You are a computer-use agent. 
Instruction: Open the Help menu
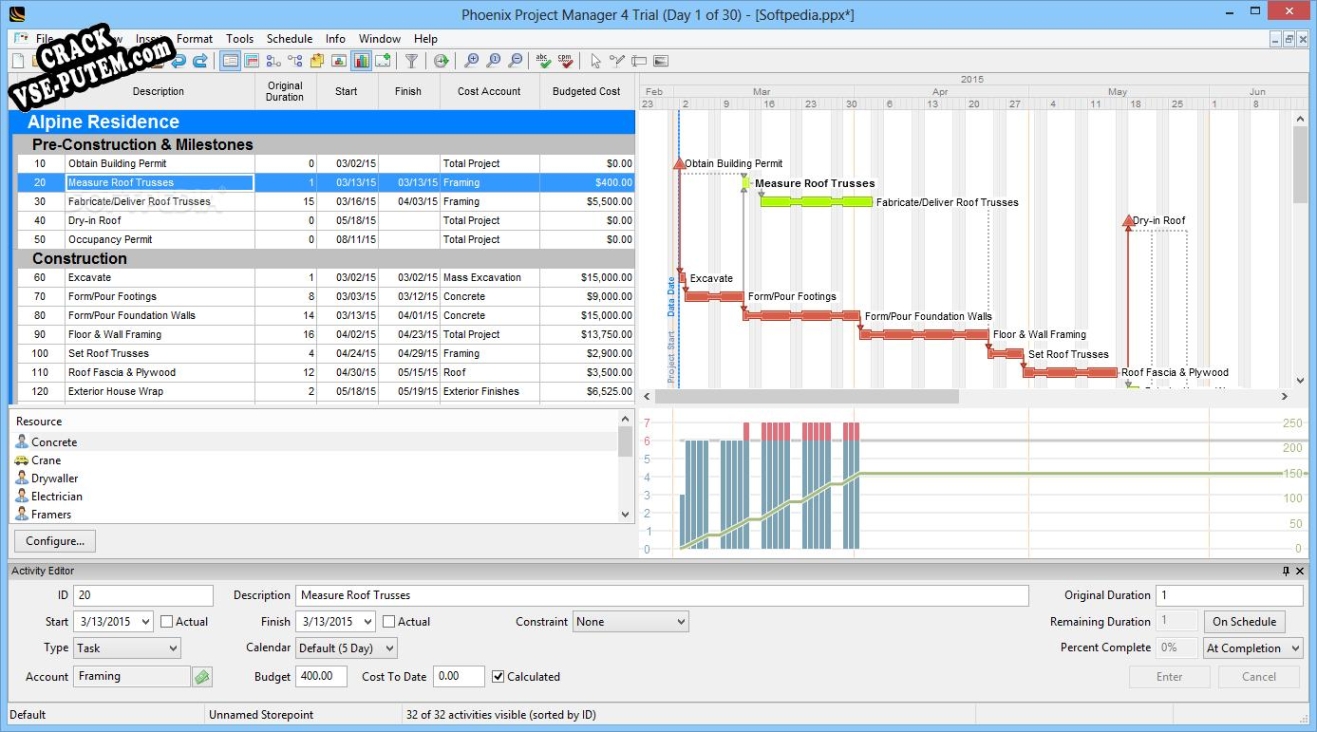pos(426,39)
